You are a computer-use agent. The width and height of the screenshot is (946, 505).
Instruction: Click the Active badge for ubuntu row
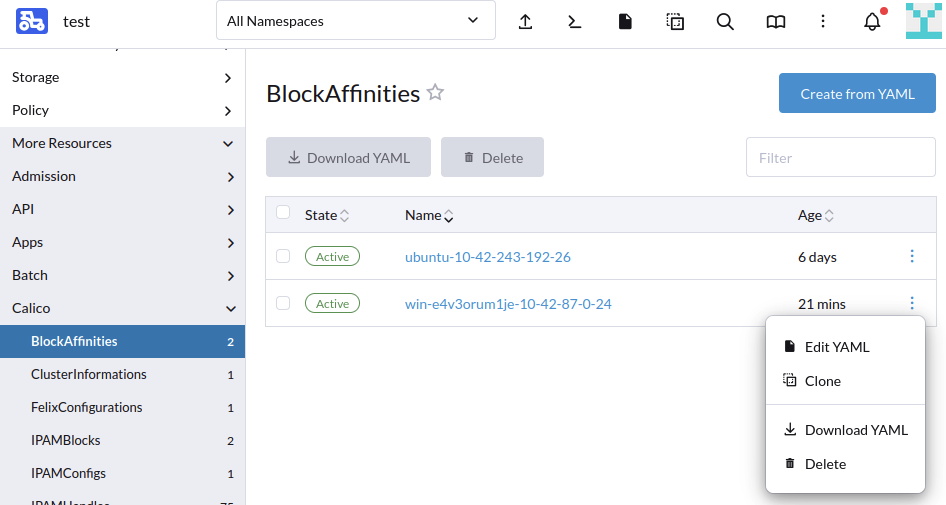[332, 256]
